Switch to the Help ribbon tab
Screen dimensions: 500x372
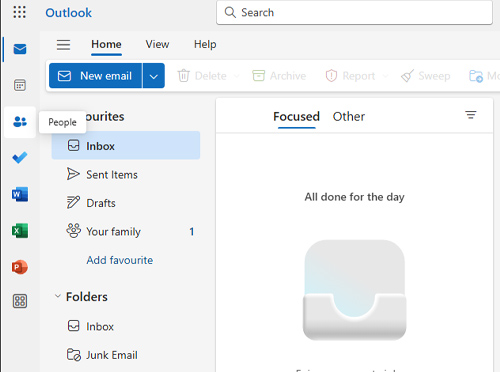[x=205, y=44]
